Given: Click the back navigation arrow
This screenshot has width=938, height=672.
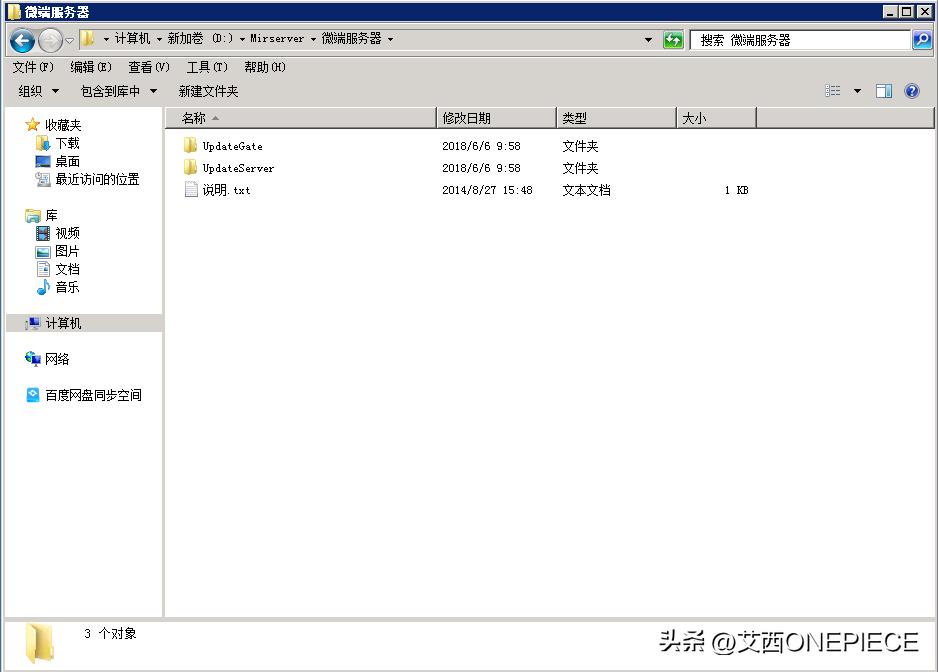Looking at the screenshot, I should 20,40.
